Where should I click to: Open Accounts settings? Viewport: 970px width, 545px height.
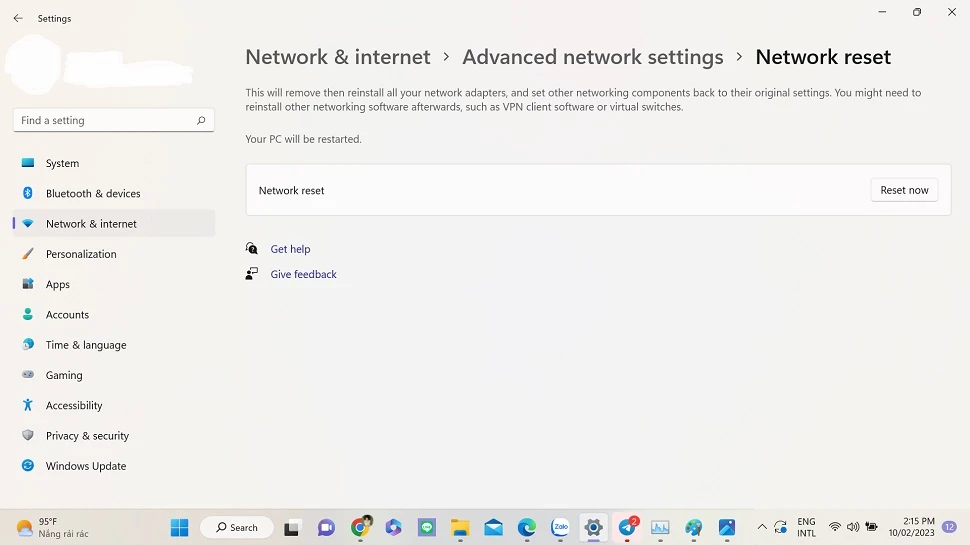(x=67, y=315)
